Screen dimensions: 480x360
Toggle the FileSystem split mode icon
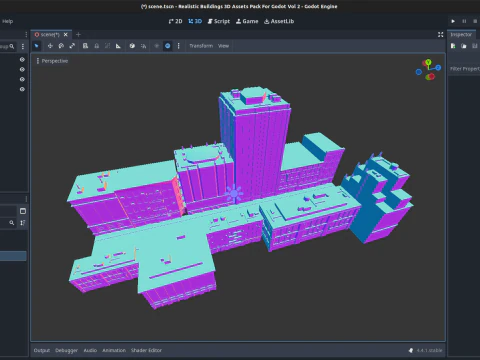click(23, 211)
